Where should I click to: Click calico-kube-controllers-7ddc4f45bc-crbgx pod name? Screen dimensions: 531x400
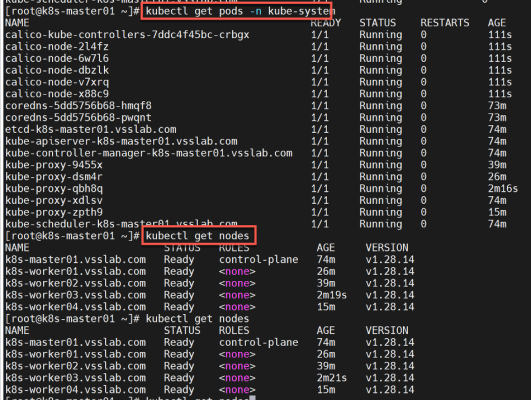point(127,35)
